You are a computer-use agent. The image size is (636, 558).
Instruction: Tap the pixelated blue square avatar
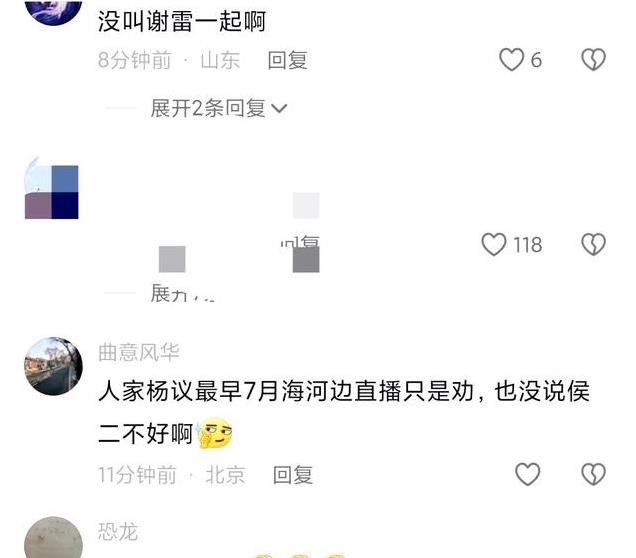point(52,189)
